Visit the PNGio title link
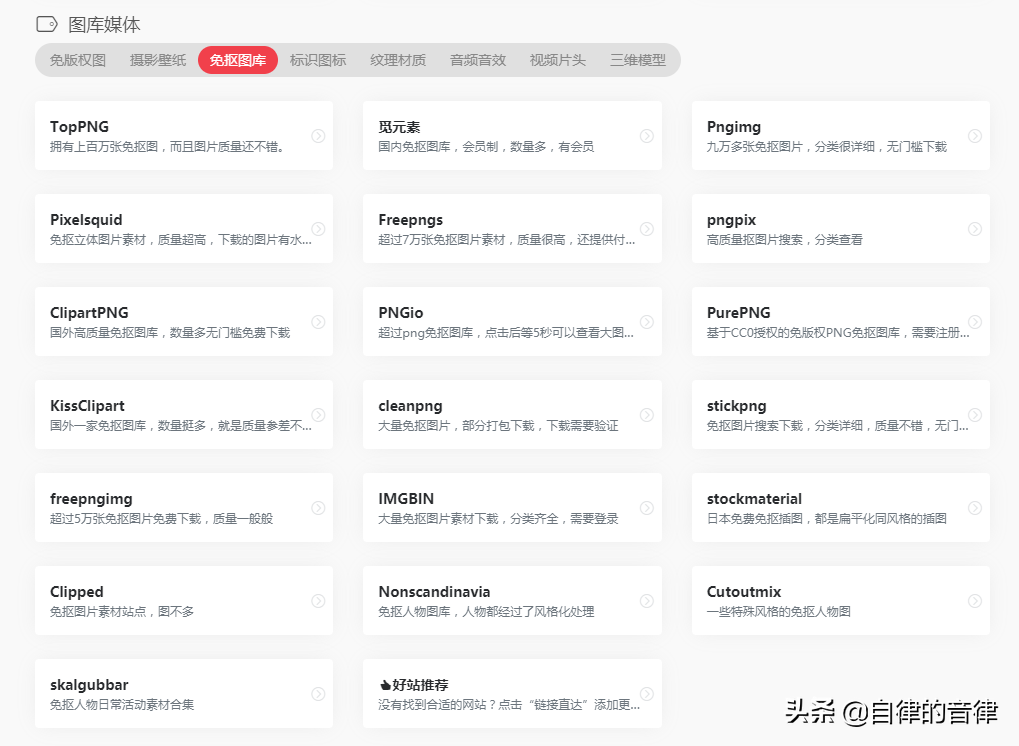1019x746 pixels. (x=401, y=313)
